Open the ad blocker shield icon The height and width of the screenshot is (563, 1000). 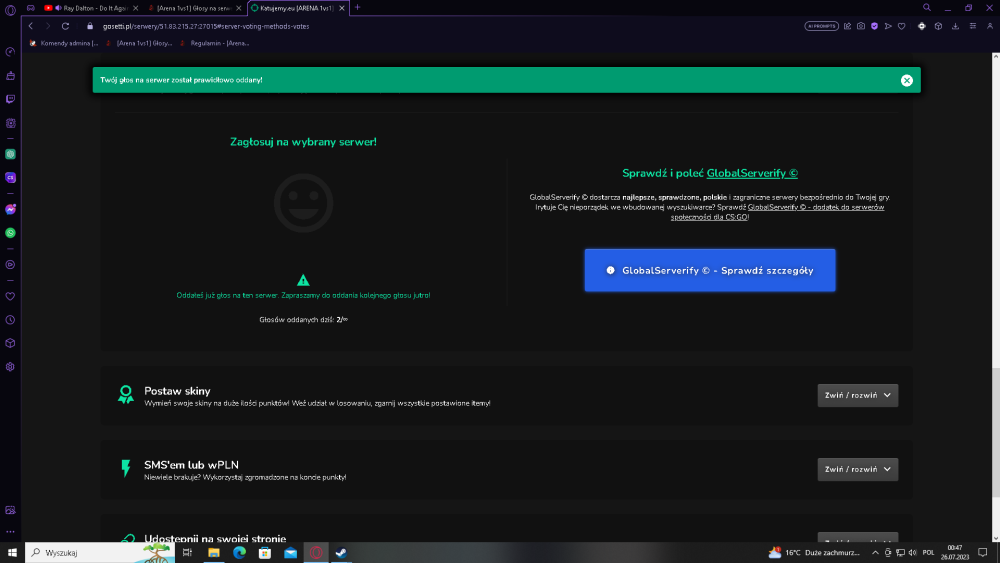[874, 26]
